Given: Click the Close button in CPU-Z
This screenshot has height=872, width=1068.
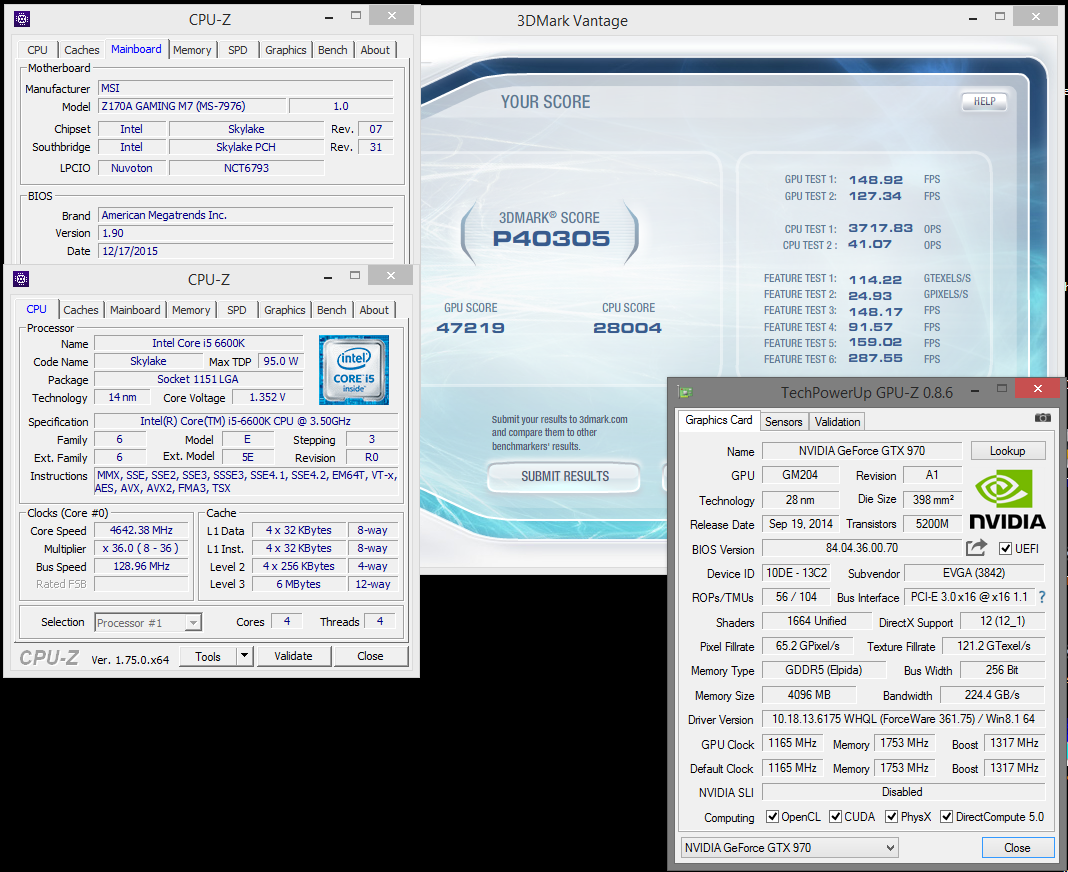Looking at the screenshot, I should point(371,656).
